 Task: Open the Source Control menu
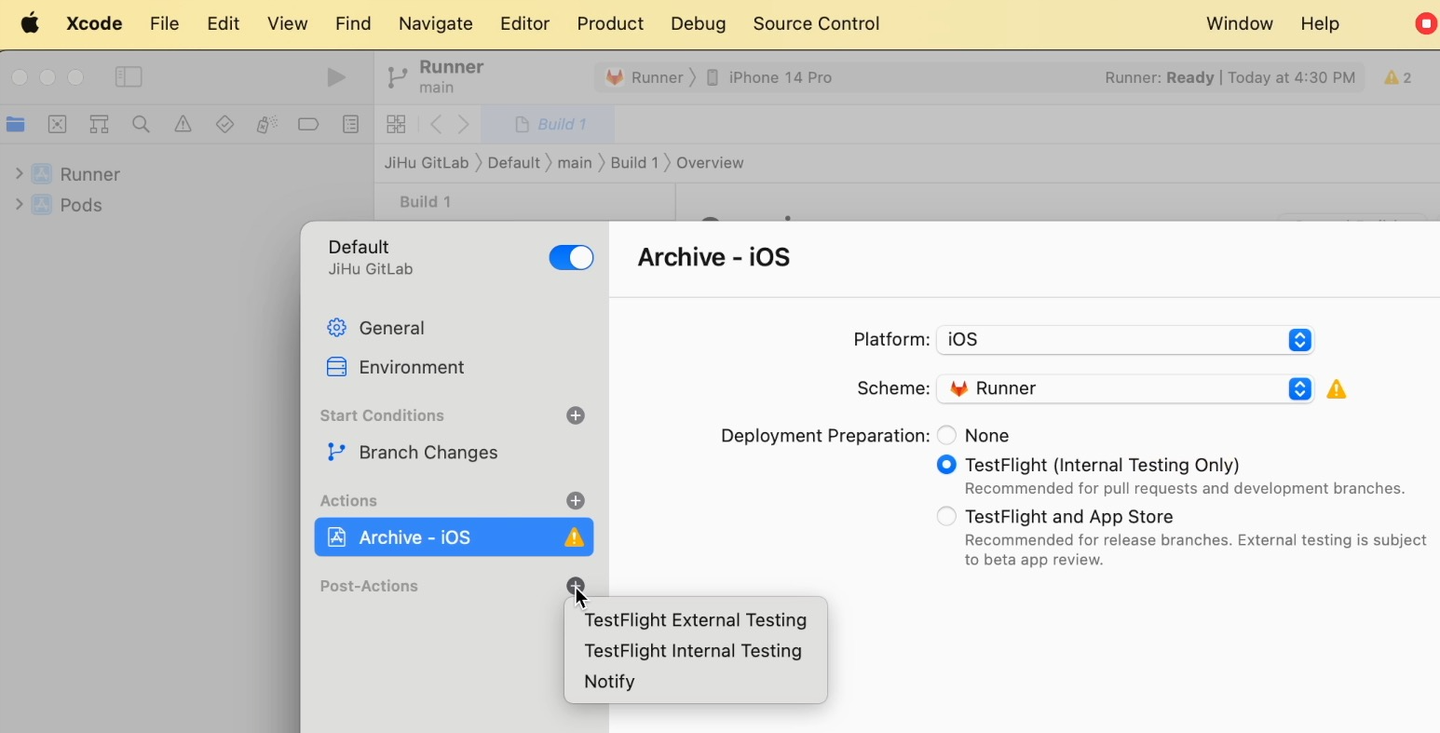click(816, 23)
